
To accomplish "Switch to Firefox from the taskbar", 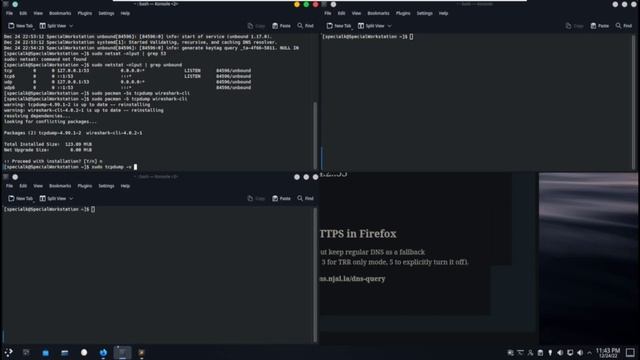I will click(103, 353).
